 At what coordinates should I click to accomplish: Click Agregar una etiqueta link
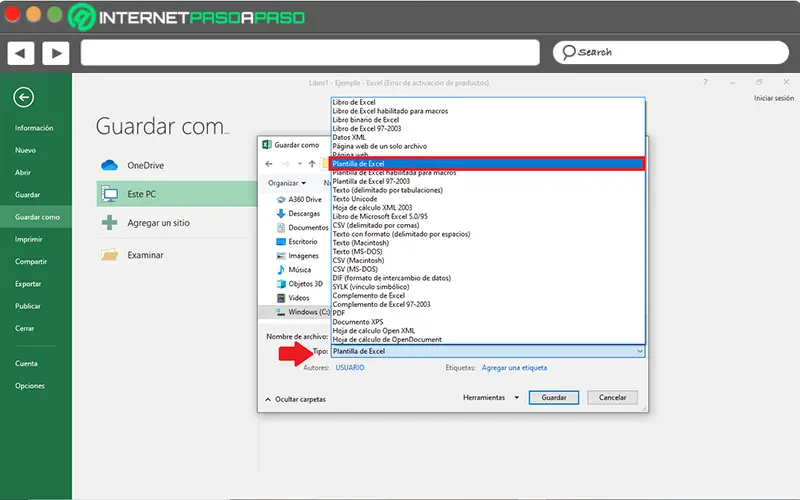coord(514,367)
